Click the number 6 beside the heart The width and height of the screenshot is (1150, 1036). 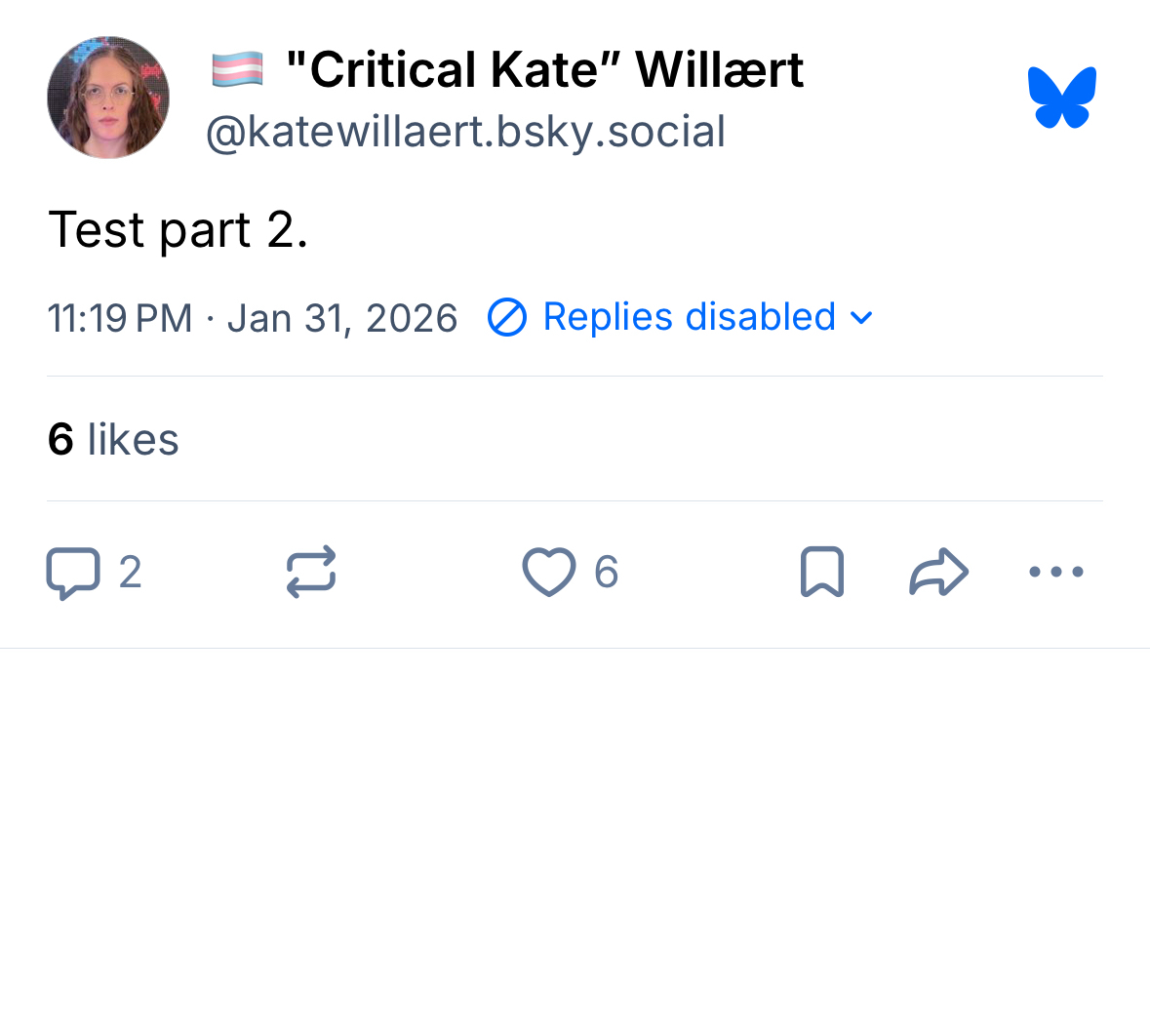point(606,573)
